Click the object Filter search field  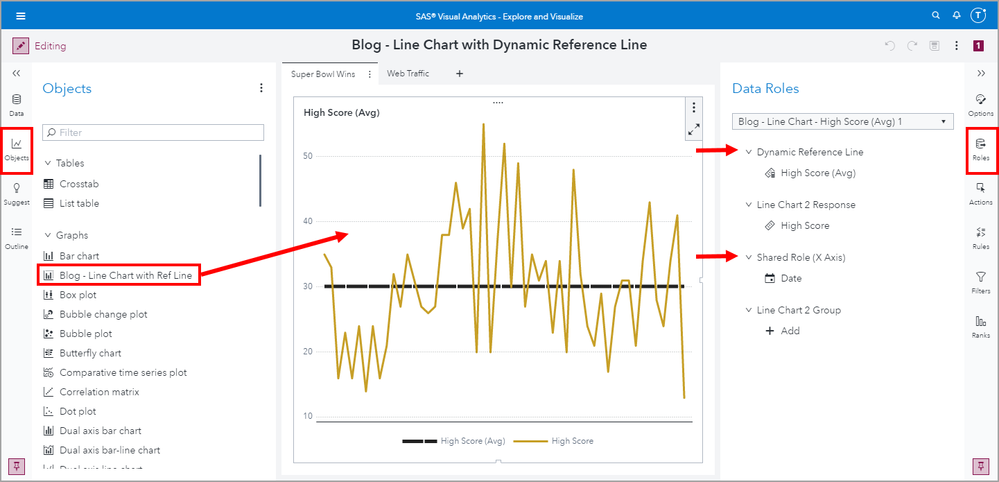pos(153,132)
